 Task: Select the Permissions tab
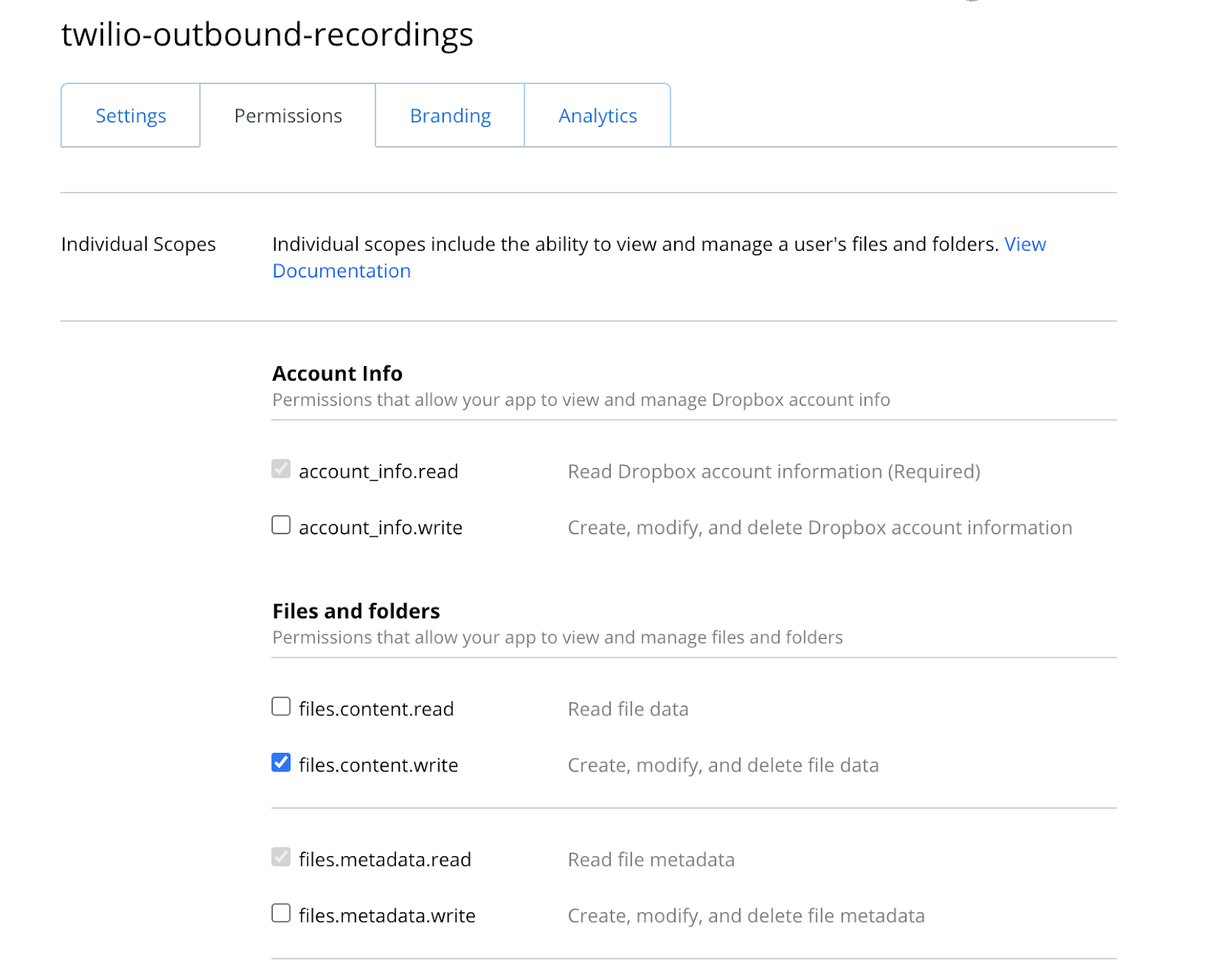click(288, 115)
